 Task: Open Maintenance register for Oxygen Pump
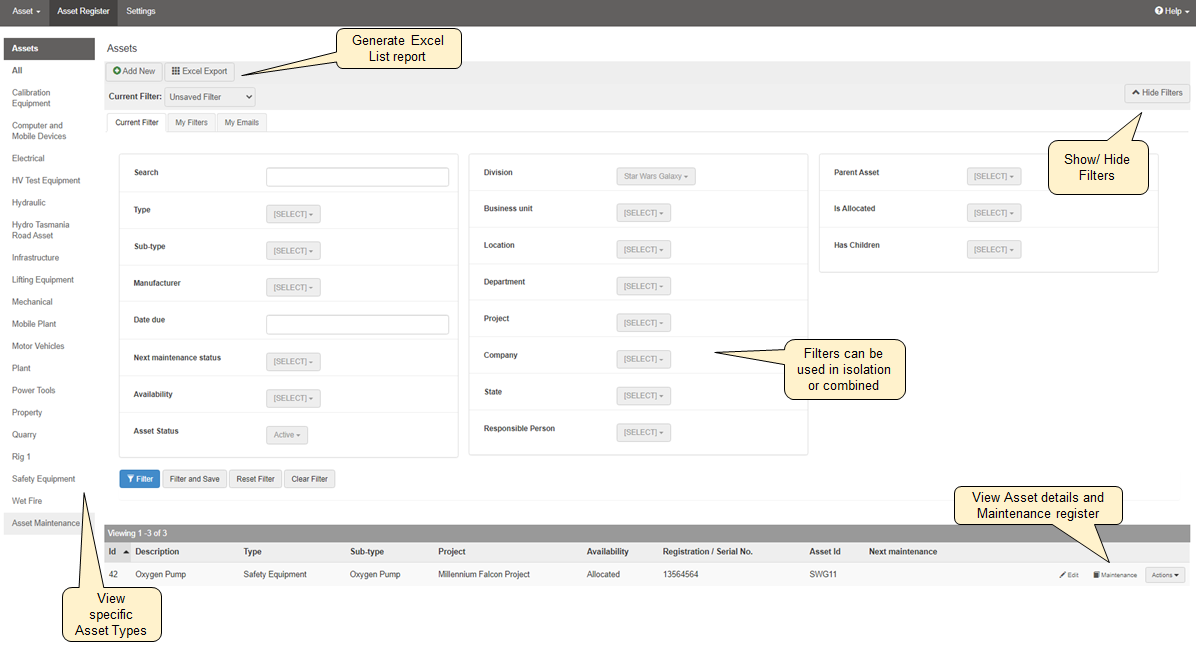click(x=1114, y=575)
